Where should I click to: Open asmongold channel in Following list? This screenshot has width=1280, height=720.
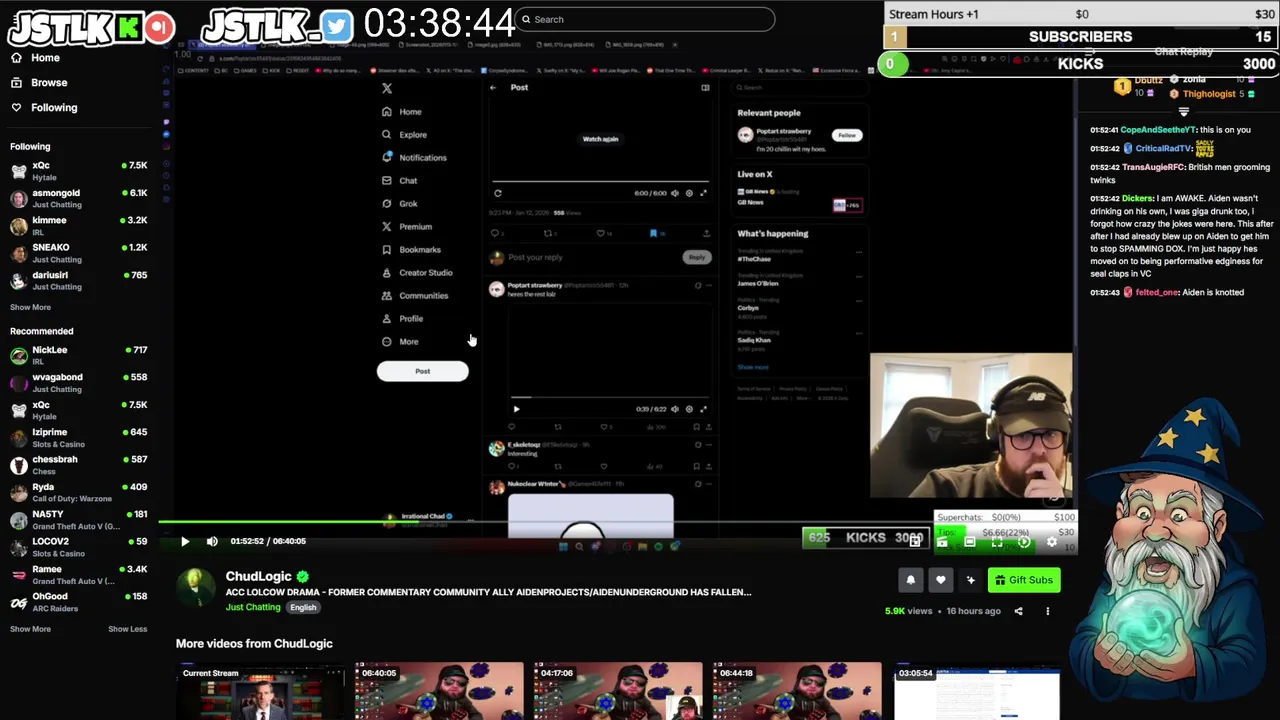[78, 199]
